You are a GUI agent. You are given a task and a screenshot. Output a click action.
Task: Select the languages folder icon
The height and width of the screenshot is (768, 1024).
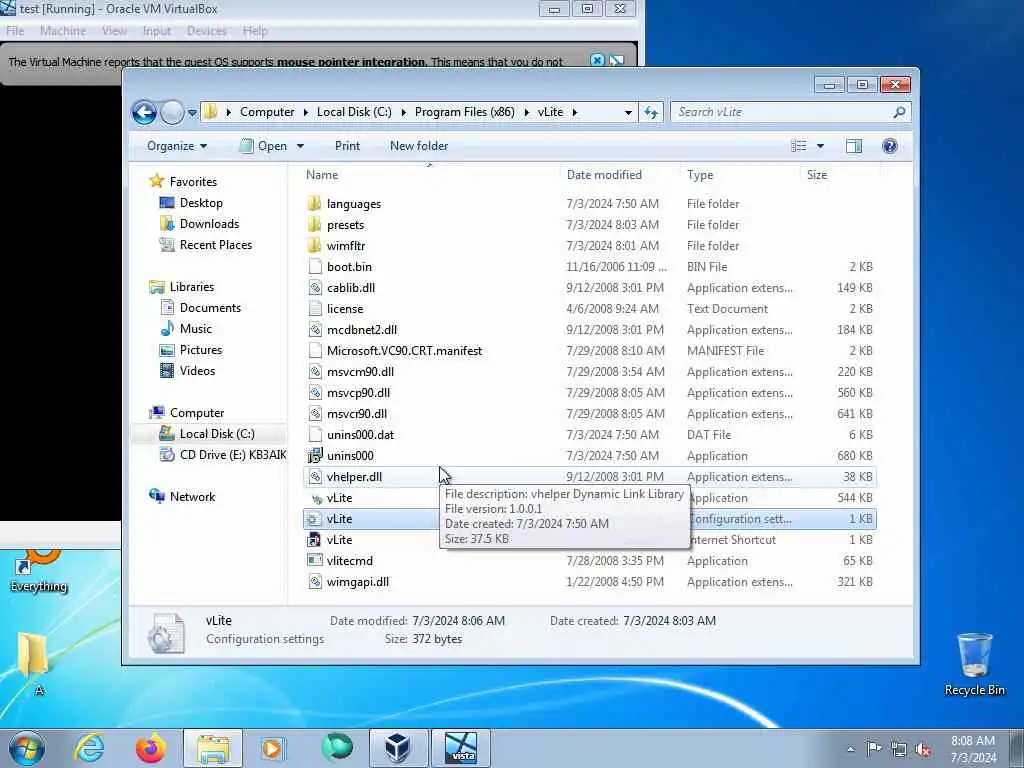pos(315,203)
